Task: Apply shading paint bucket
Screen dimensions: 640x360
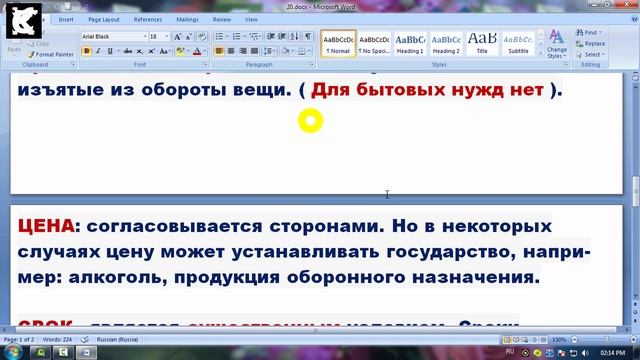Action: coord(285,51)
